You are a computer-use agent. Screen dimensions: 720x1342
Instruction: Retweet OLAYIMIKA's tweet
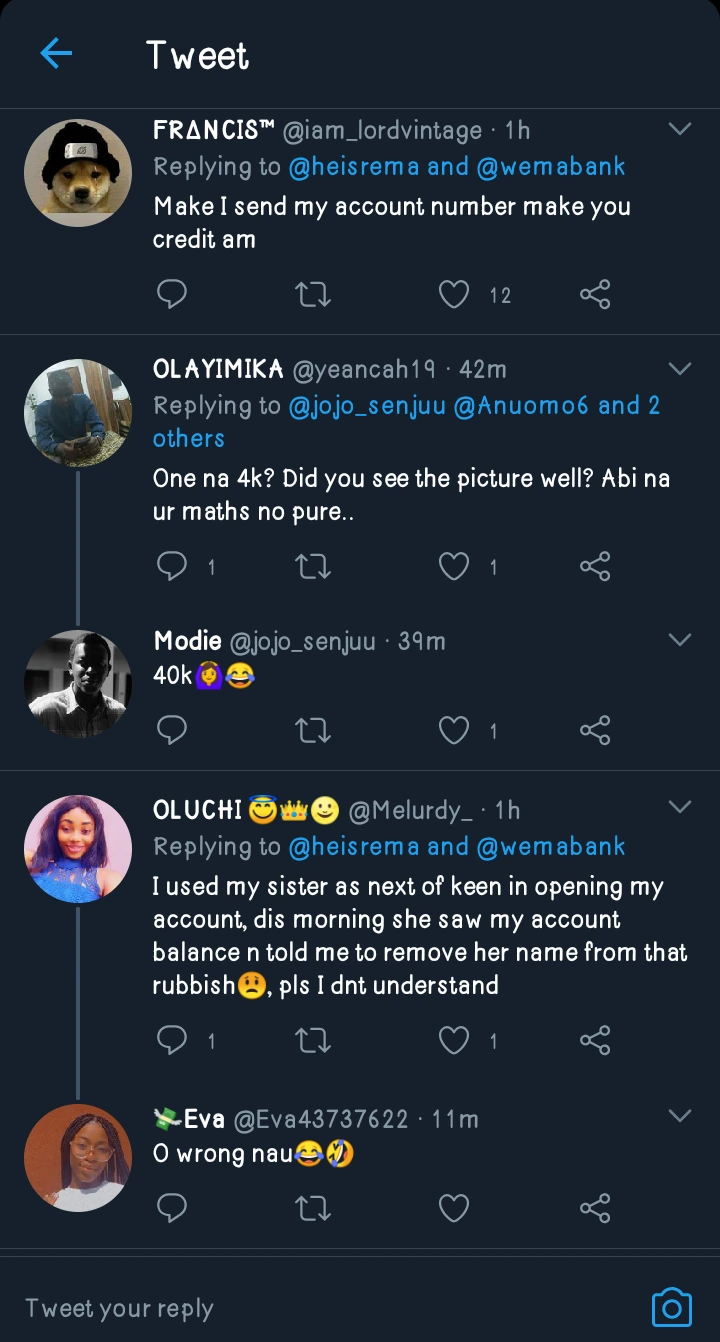point(314,567)
